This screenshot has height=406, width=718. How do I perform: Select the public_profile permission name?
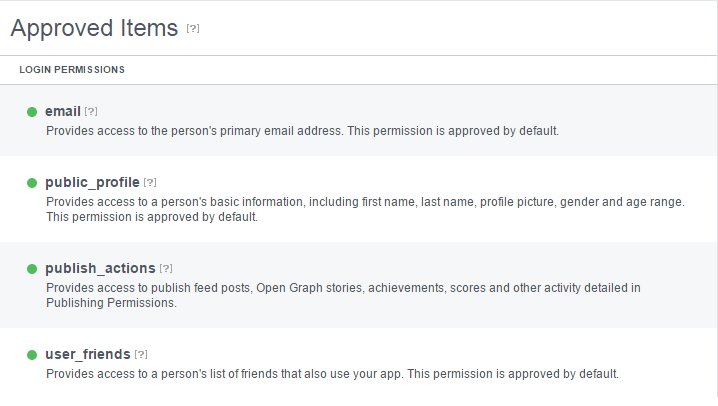click(92, 183)
